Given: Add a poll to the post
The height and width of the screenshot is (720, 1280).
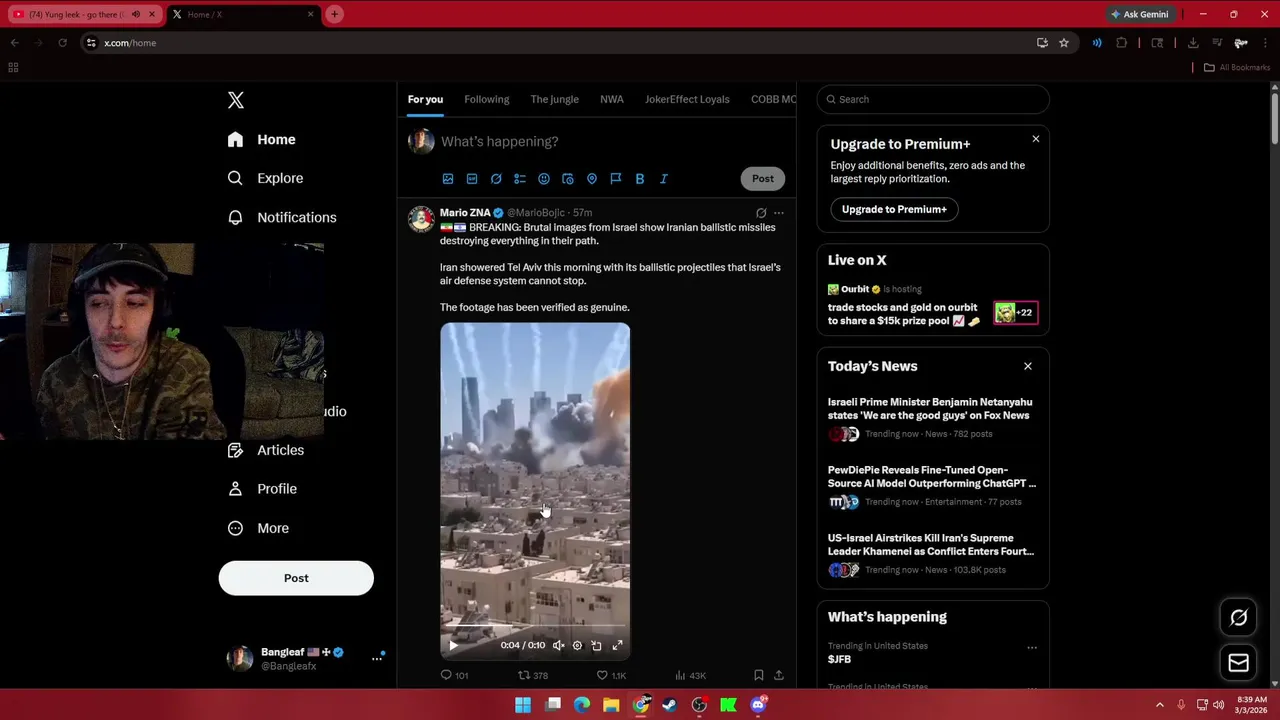Looking at the screenshot, I should 520,179.
